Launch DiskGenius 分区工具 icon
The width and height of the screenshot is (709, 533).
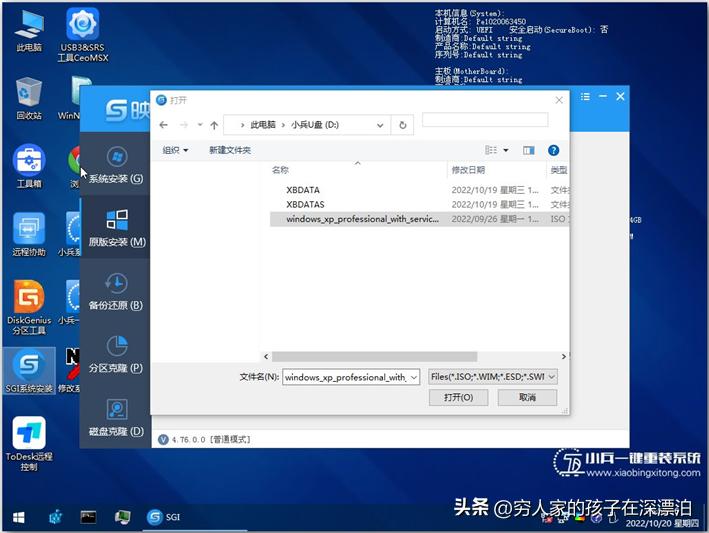(29, 307)
